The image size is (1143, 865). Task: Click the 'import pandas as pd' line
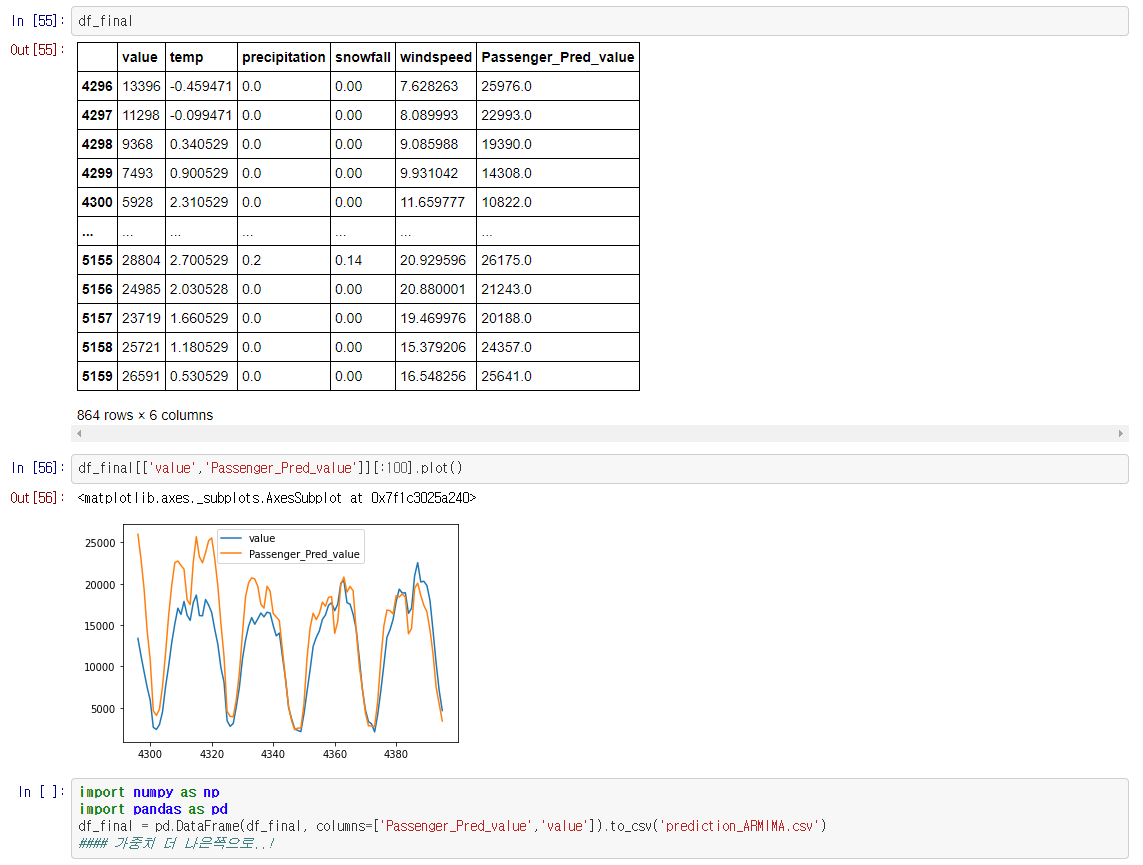pos(153,810)
